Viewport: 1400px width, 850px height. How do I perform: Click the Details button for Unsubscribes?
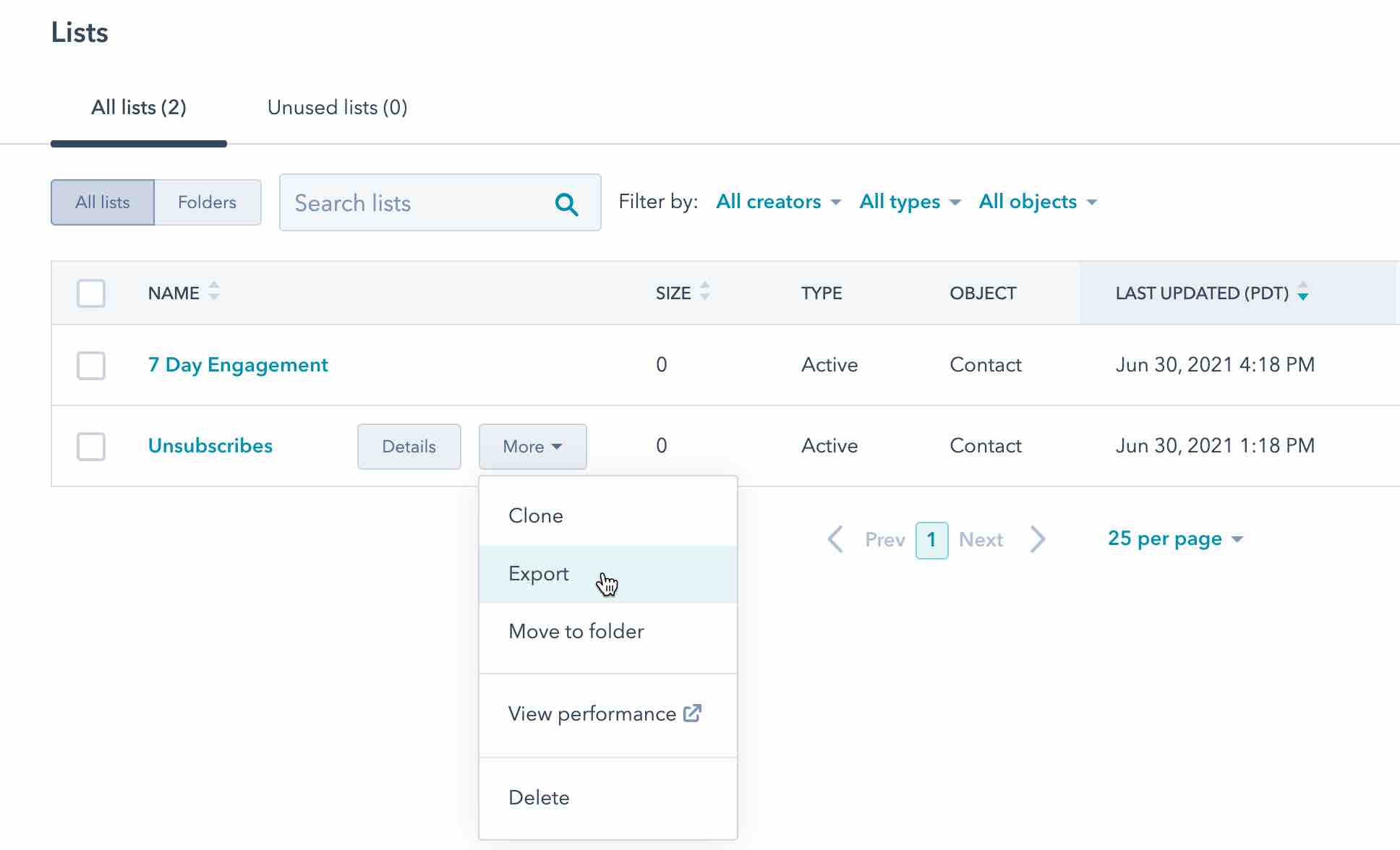tap(409, 446)
